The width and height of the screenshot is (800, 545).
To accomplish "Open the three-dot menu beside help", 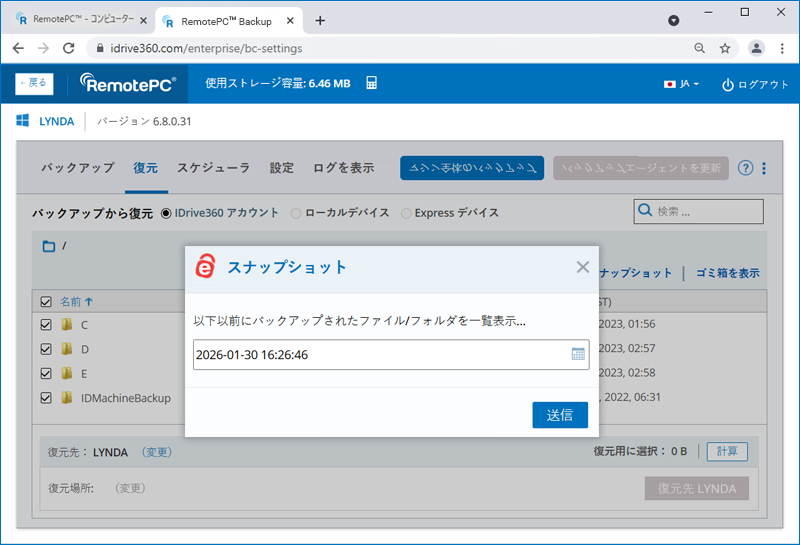I will [764, 168].
